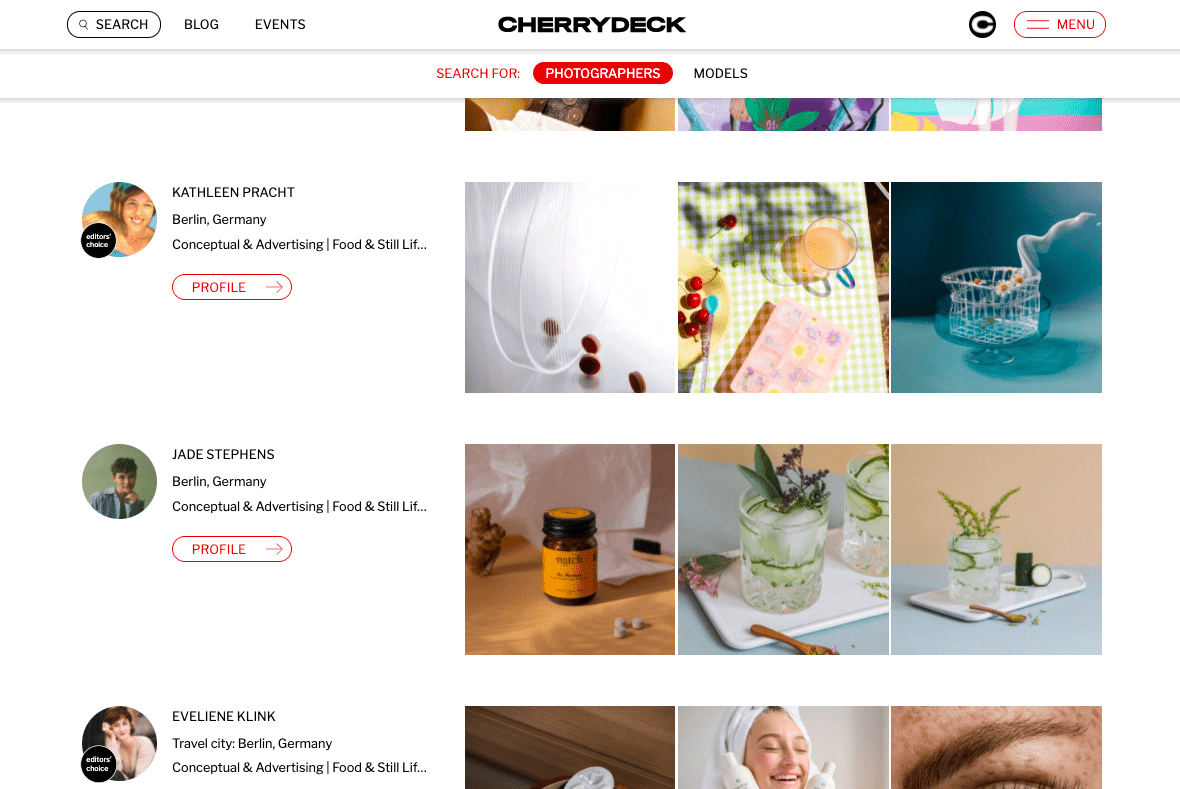The height and width of the screenshot is (789, 1180).
Task: Open Jade Stephens' PROFILE button
Action: [x=232, y=549]
